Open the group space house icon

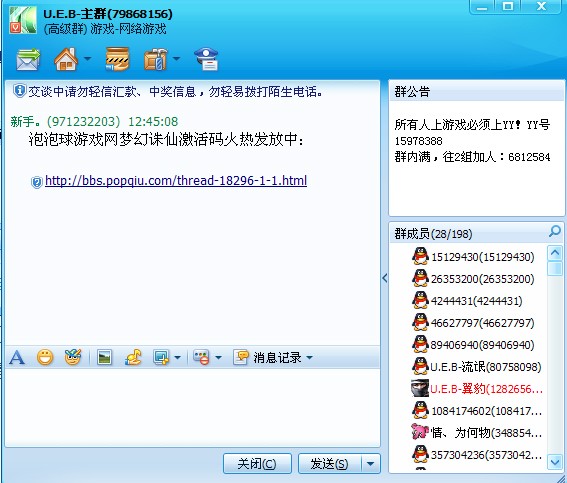point(66,59)
